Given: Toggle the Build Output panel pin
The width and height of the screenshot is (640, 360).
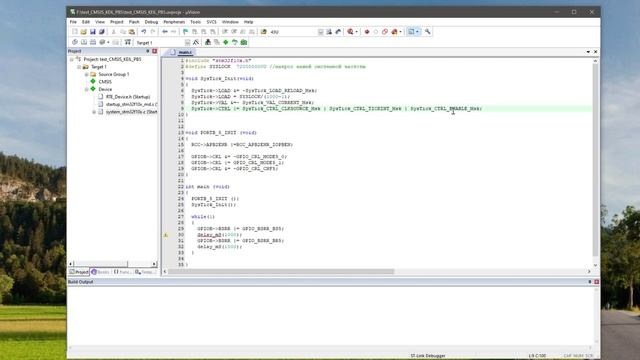Looking at the screenshot, I should (590, 282).
